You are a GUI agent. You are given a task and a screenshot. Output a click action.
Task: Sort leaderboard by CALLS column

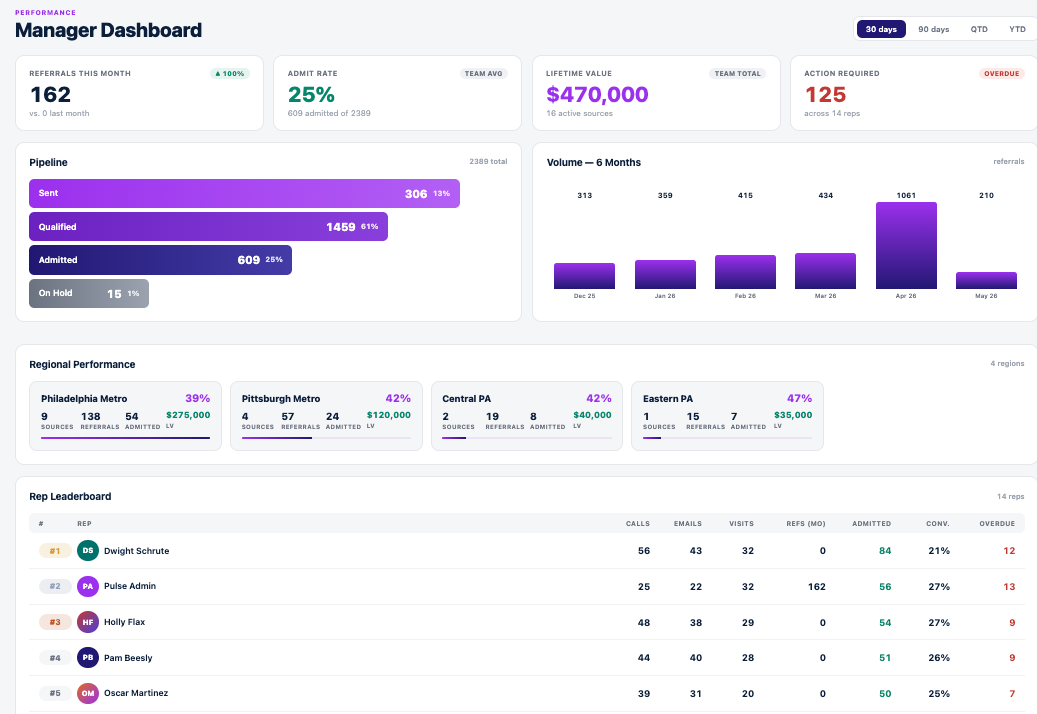[638, 524]
